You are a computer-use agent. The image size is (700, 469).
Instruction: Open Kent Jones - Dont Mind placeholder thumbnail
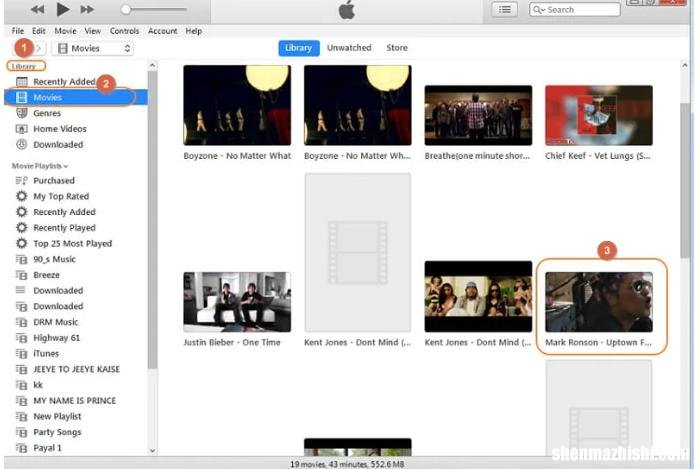(358, 253)
